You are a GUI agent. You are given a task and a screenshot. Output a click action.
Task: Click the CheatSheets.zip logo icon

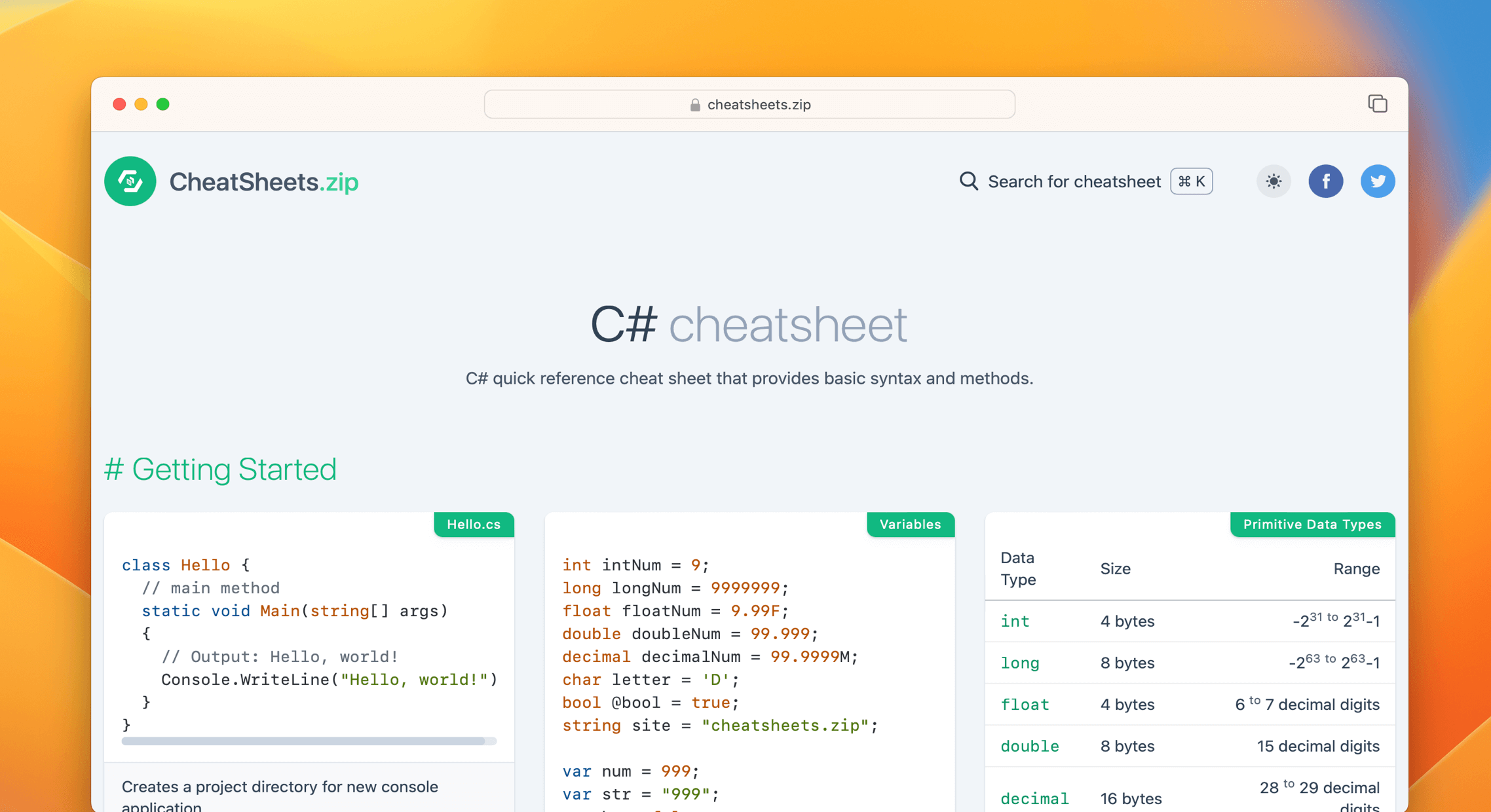tap(130, 181)
